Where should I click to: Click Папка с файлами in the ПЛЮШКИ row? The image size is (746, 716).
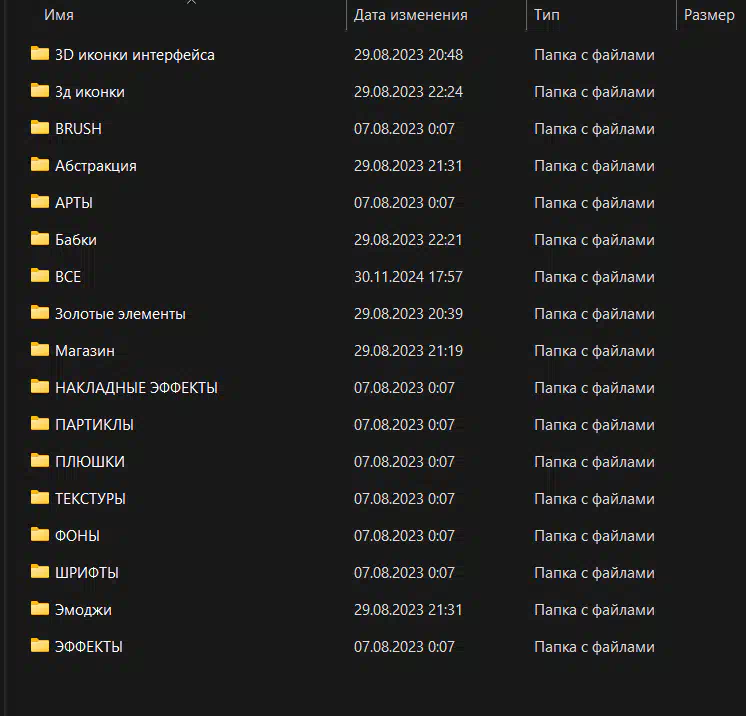pyautogui.click(x=594, y=462)
